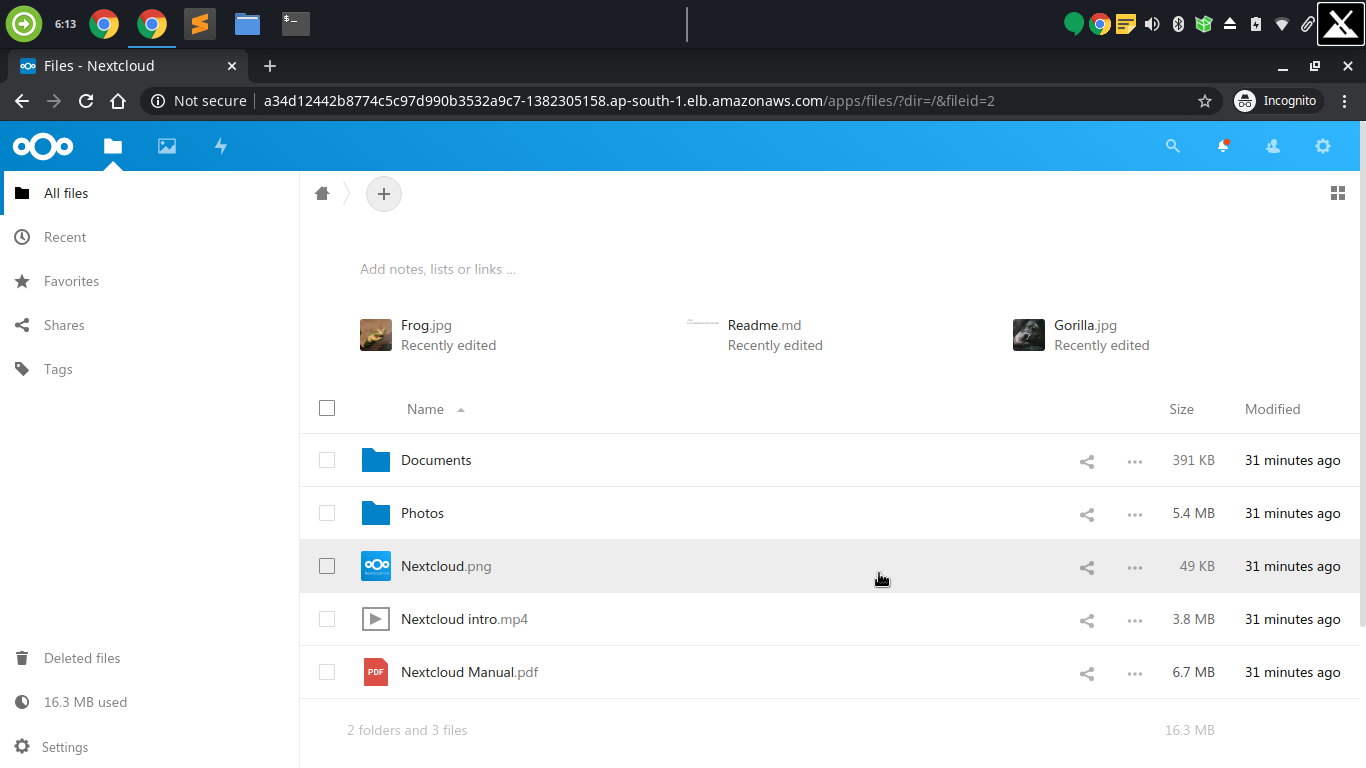
Task: Open Favorites in sidebar
Action: (x=150, y=281)
